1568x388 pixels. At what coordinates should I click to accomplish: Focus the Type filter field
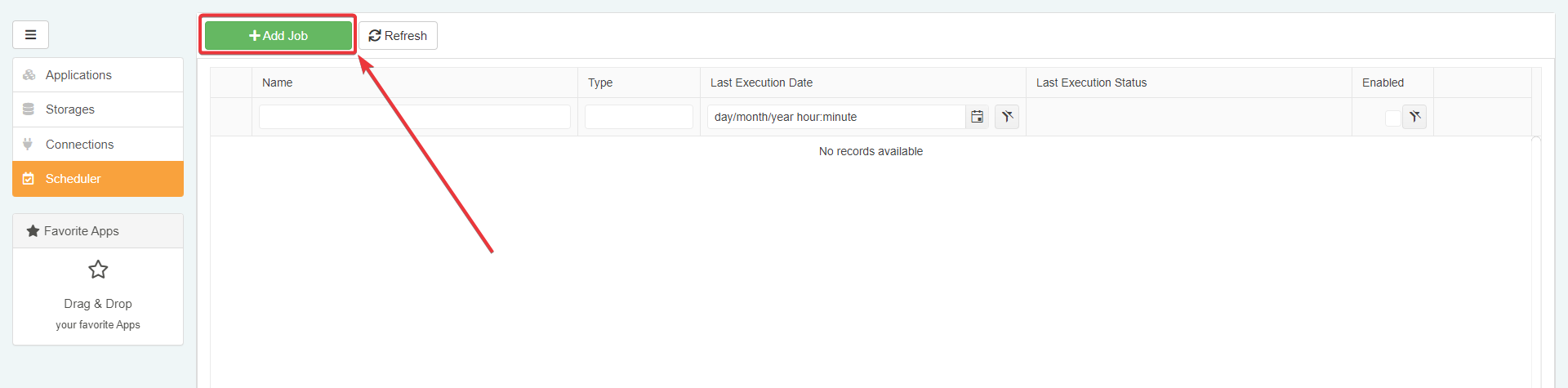pos(639,117)
